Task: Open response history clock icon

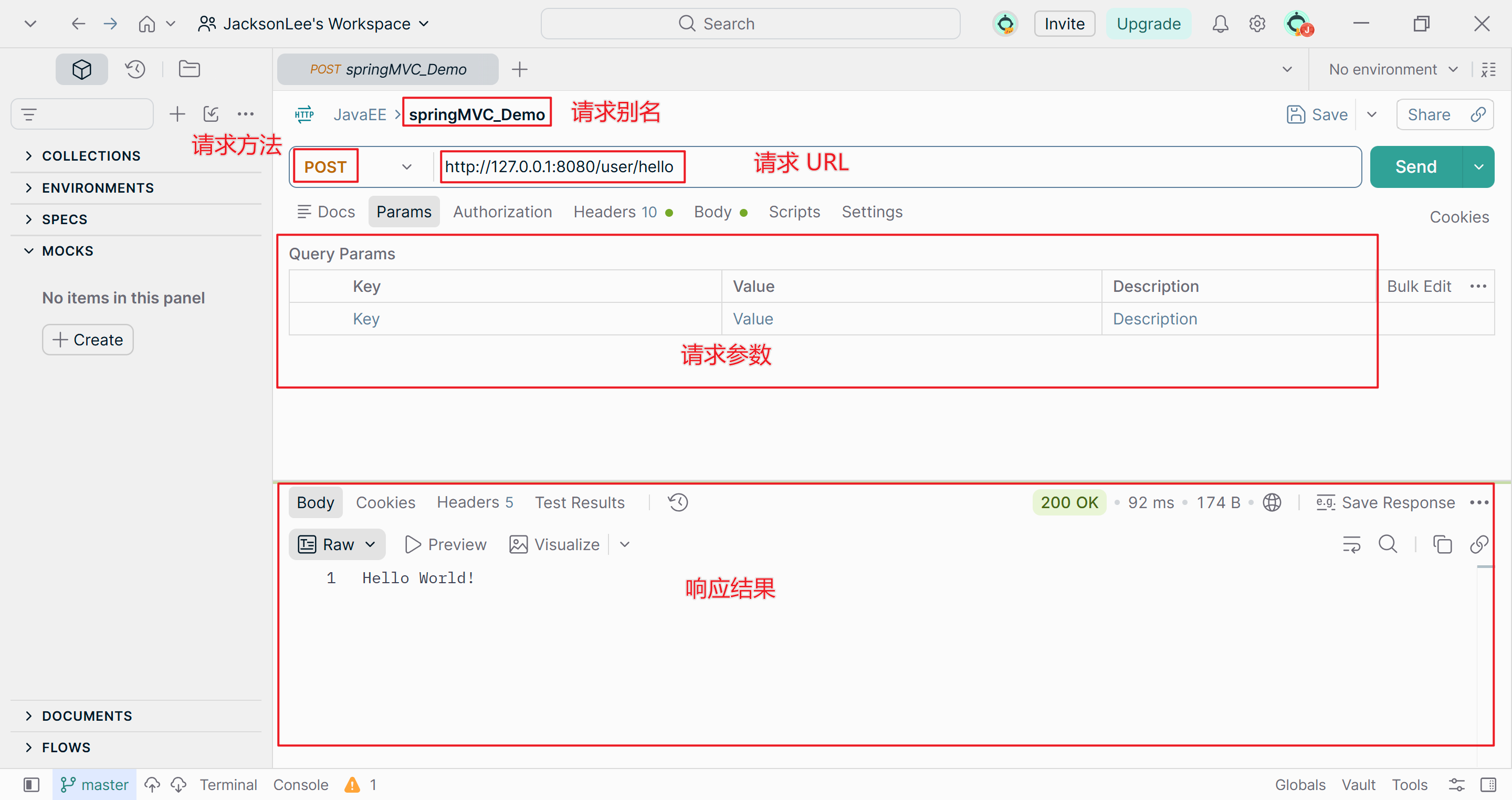Action: coord(678,502)
